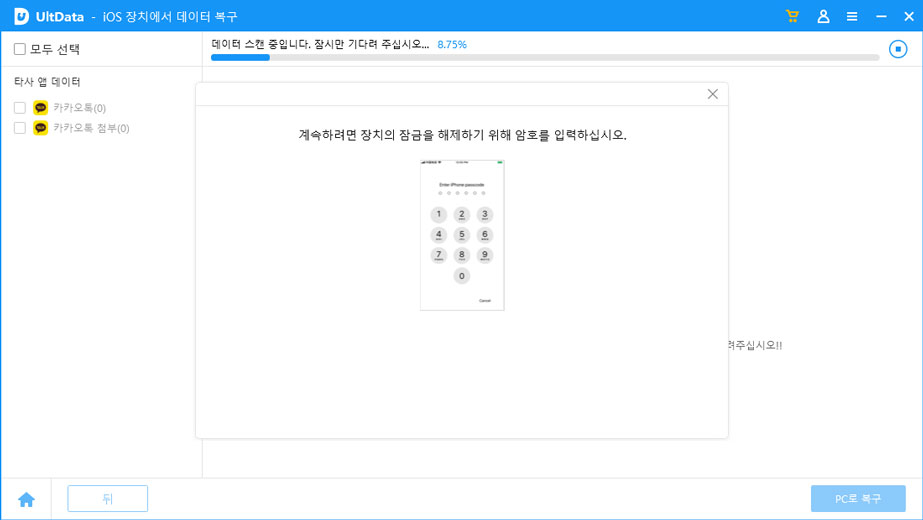Click the KakaoTalk icon beside 카카오톡 첨부(0)
The image size is (923, 520).
coord(41,128)
